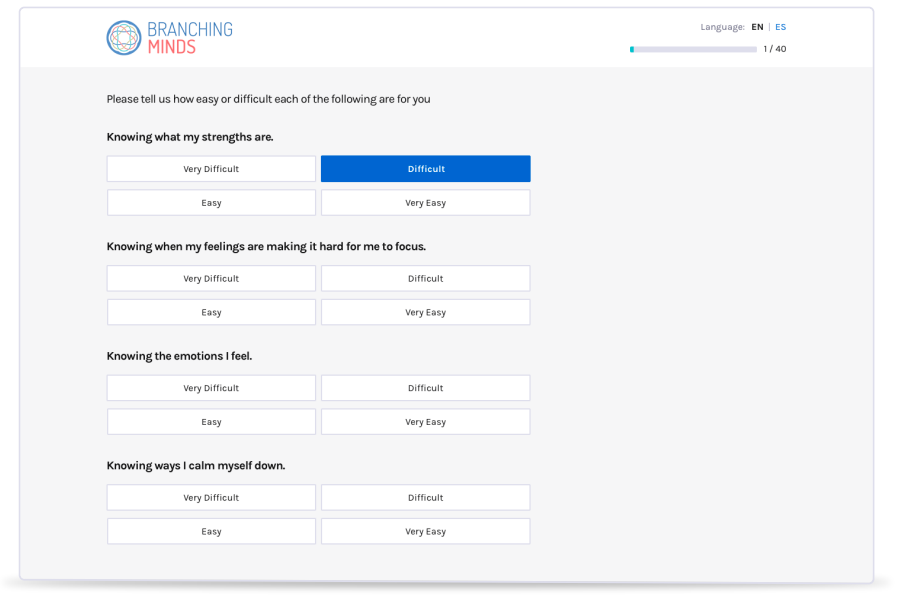Choose Very Difficult for knowing my strengths
899x599 pixels.
pyautogui.click(x=211, y=169)
